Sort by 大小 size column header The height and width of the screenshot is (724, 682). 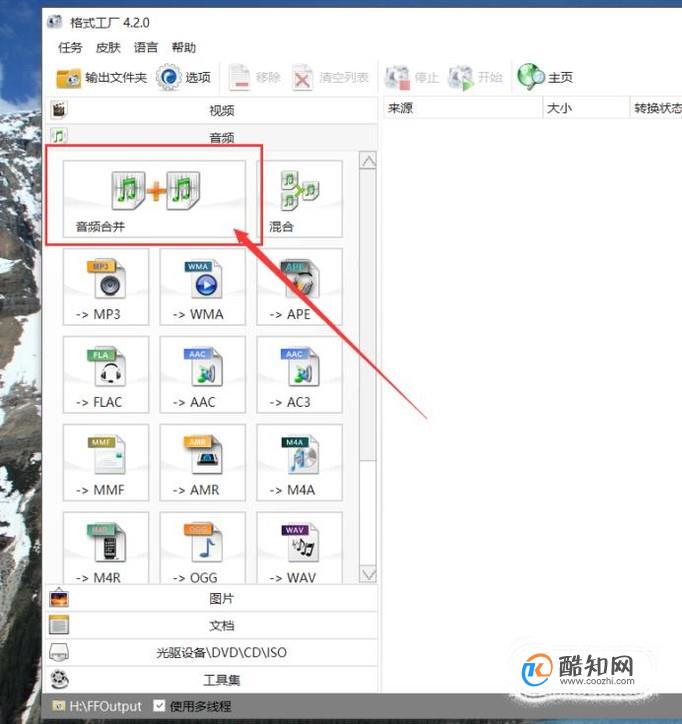[586, 108]
